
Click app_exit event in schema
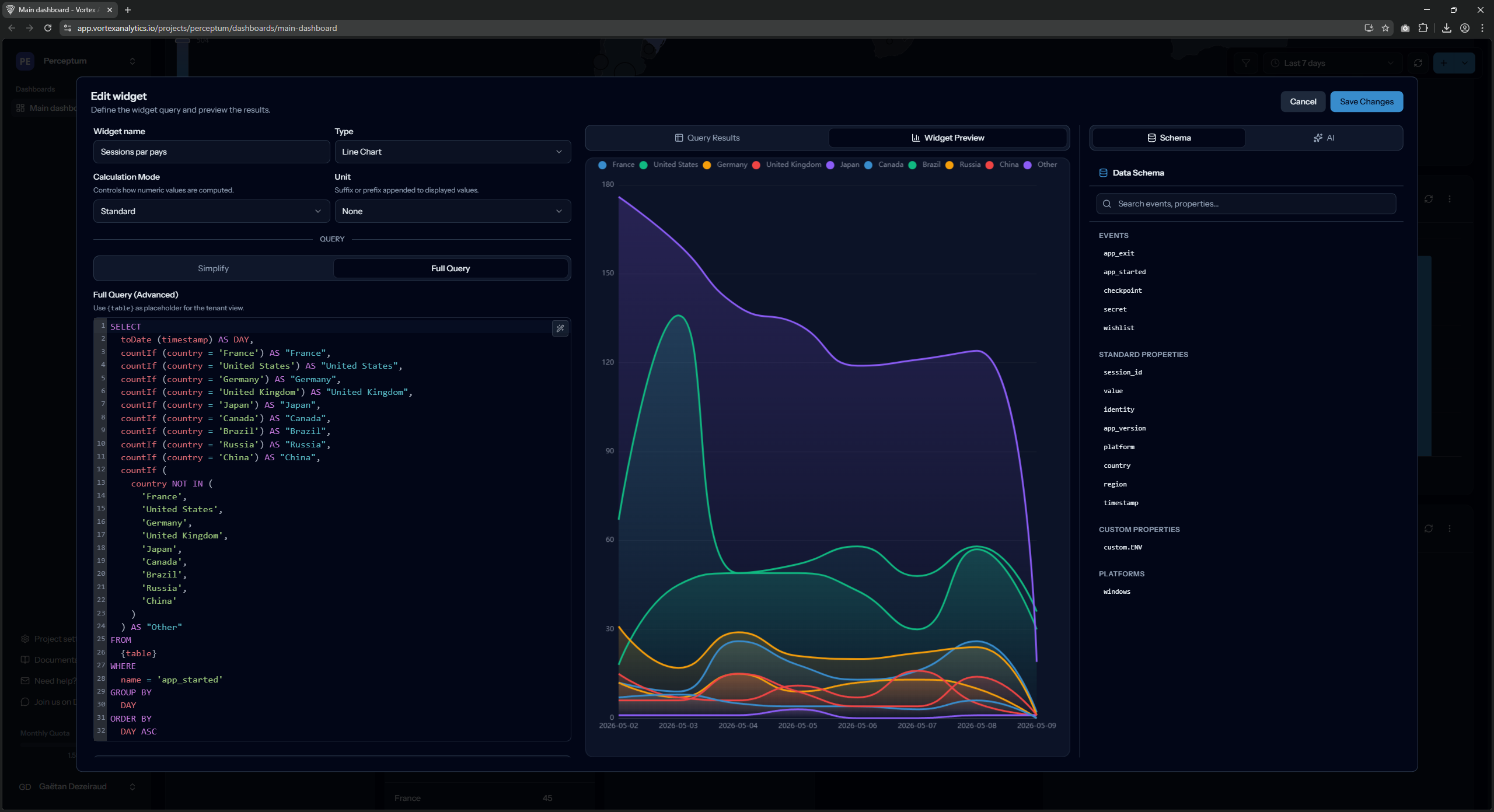(1119, 253)
